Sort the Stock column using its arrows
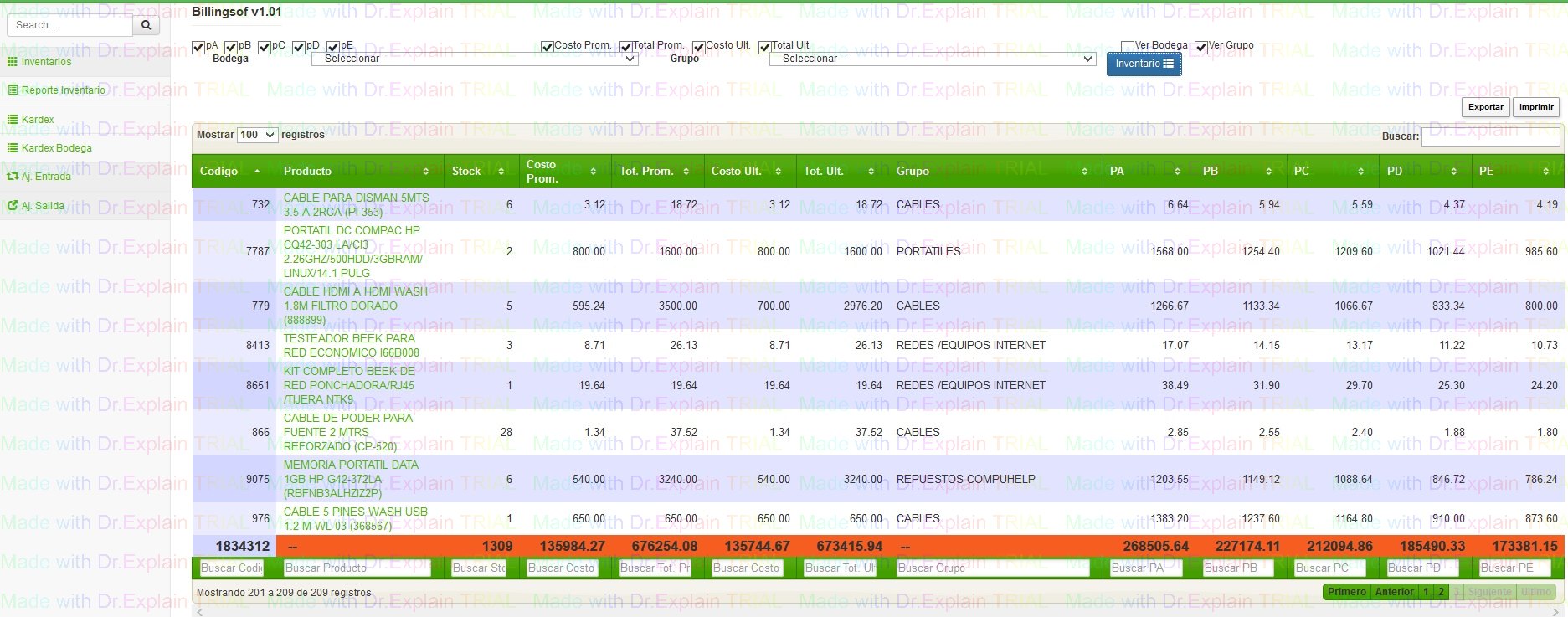This screenshot has height=617, width=1568. click(x=501, y=171)
